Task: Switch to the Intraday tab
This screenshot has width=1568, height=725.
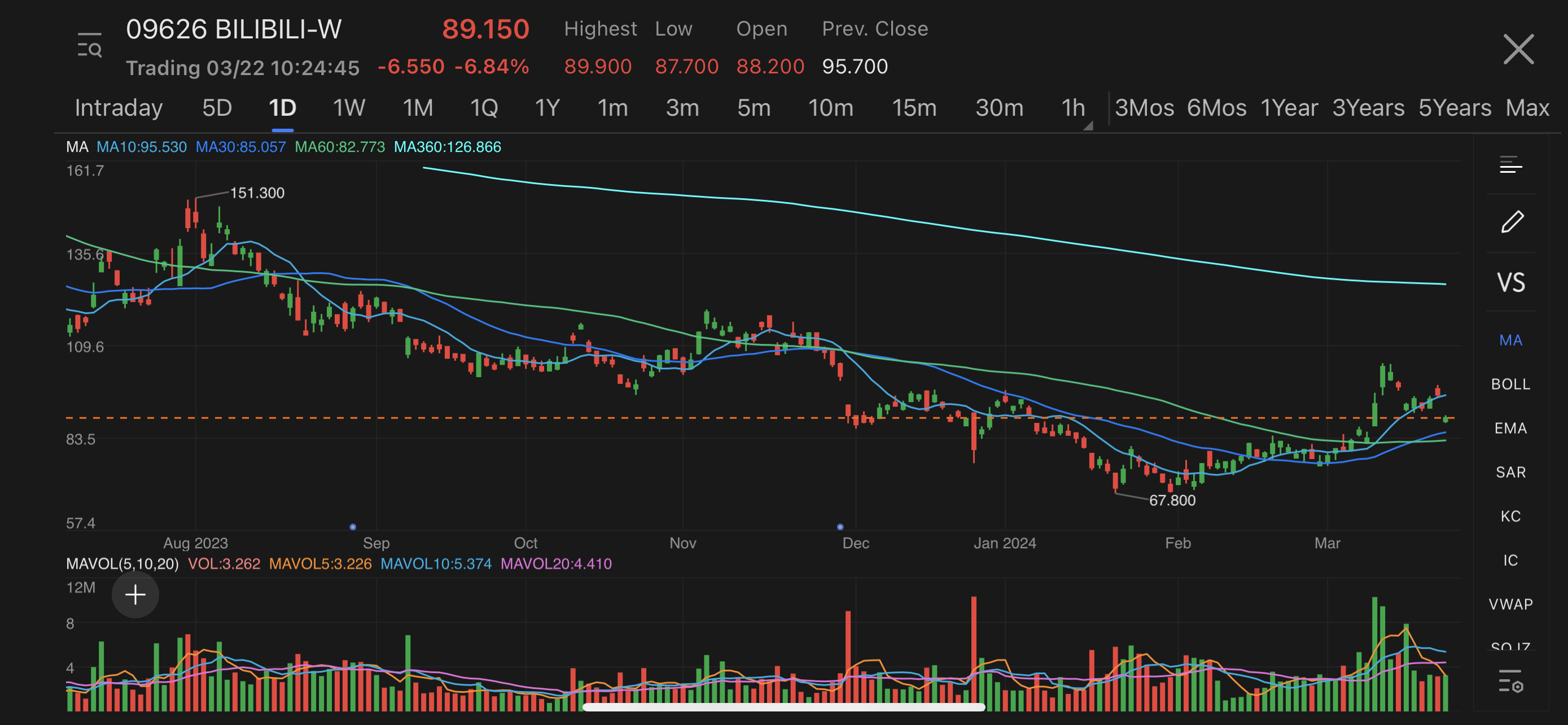Action: point(119,108)
